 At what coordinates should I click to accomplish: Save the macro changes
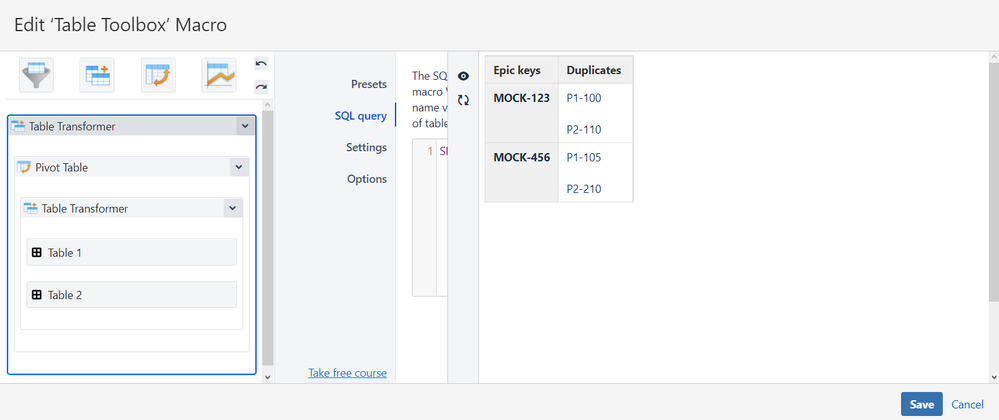pyautogui.click(x=921, y=404)
